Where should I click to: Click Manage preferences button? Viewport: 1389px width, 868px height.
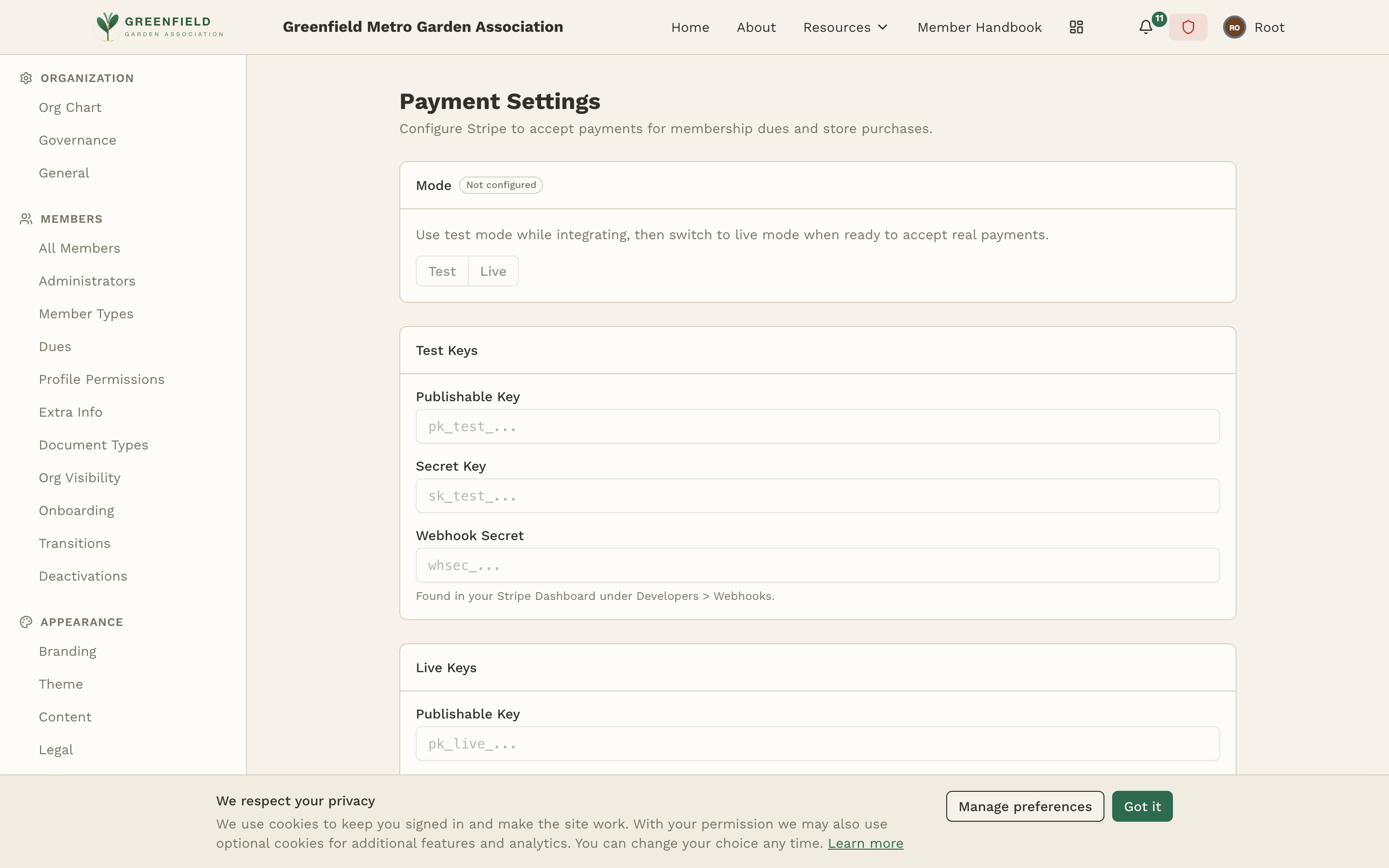pos(1025,806)
